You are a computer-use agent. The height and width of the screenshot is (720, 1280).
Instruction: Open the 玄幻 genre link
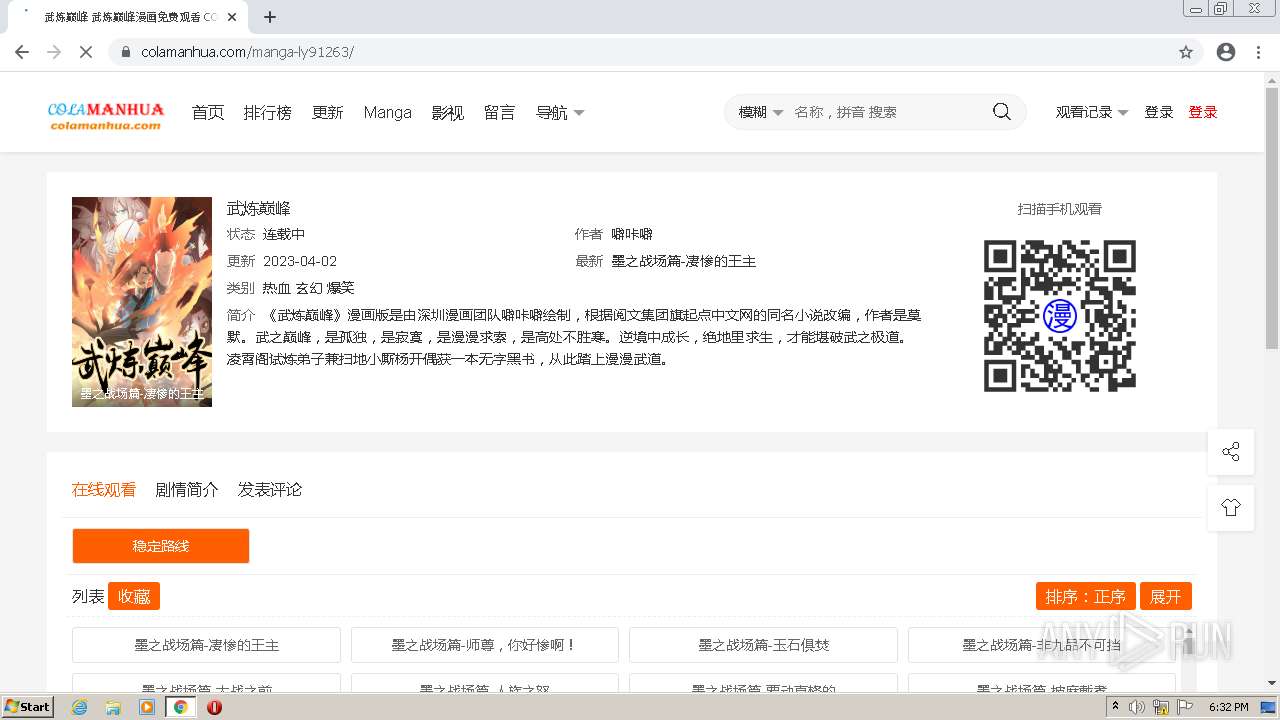309,288
